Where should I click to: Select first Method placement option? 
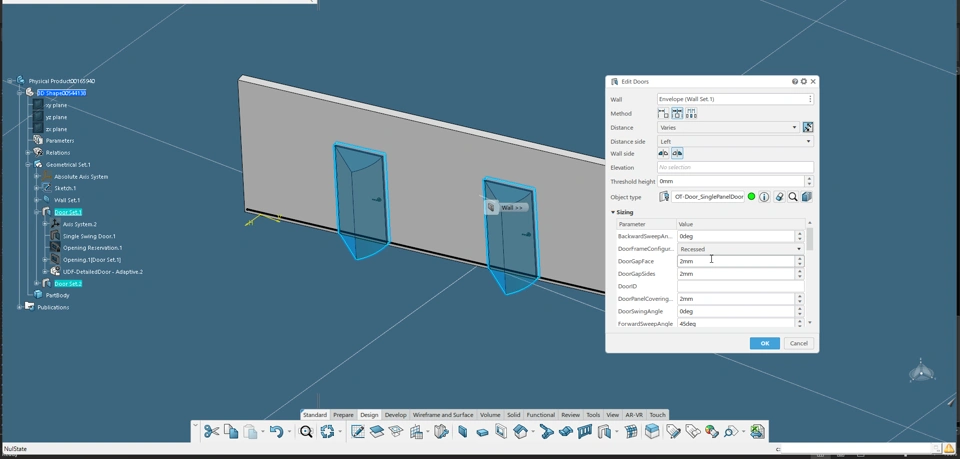[x=663, y=113]
